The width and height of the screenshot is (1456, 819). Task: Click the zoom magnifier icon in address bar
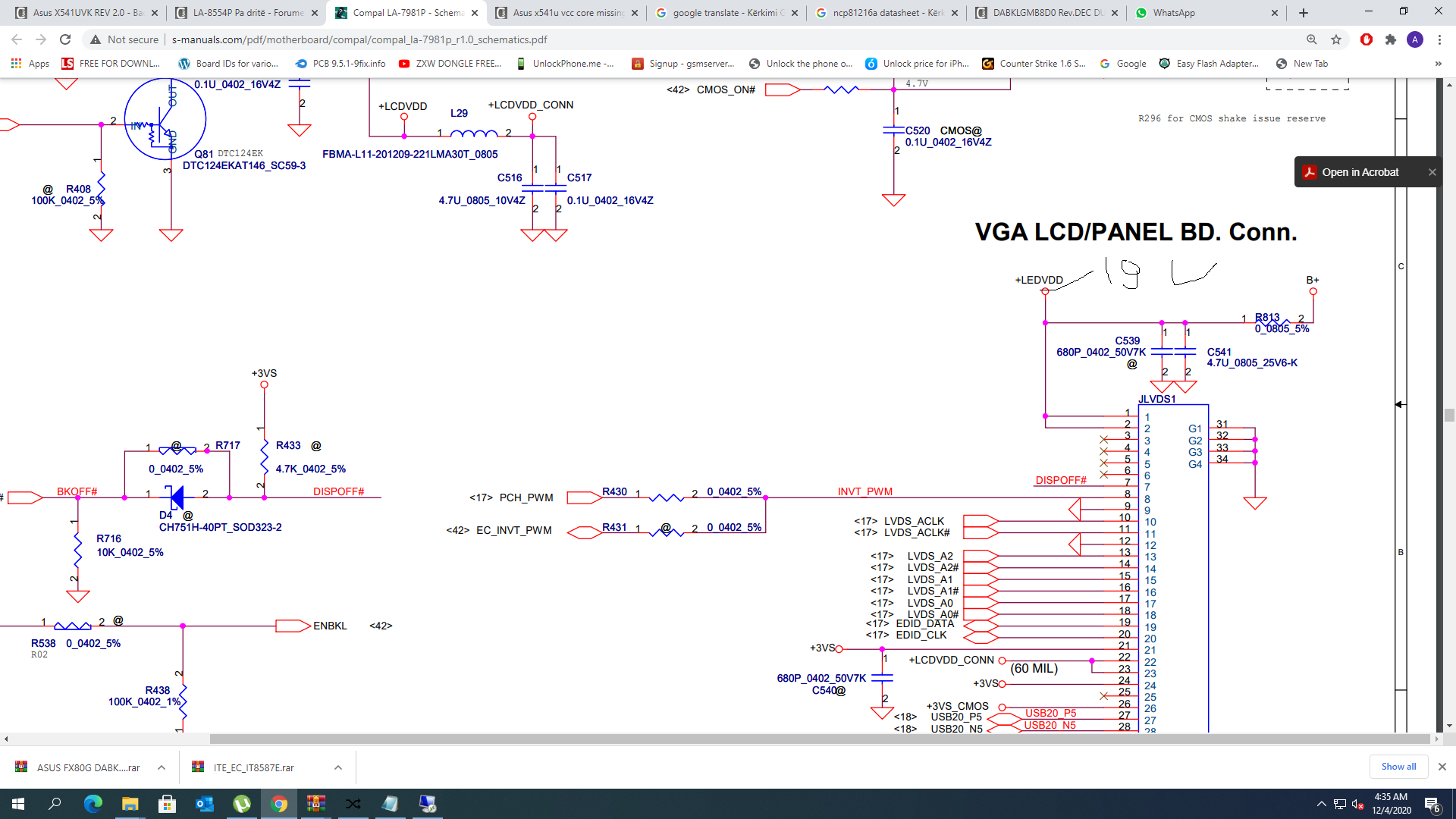(1311, 39)
